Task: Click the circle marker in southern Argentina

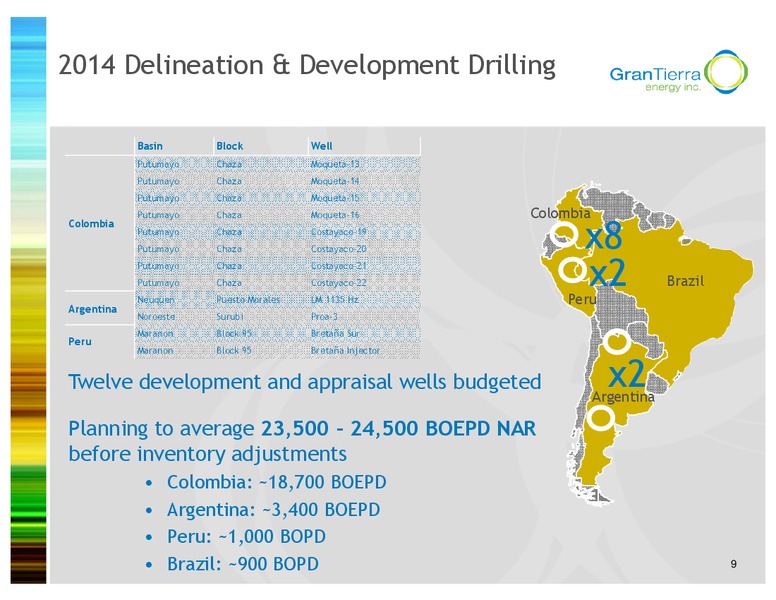Action: point(600,418)
